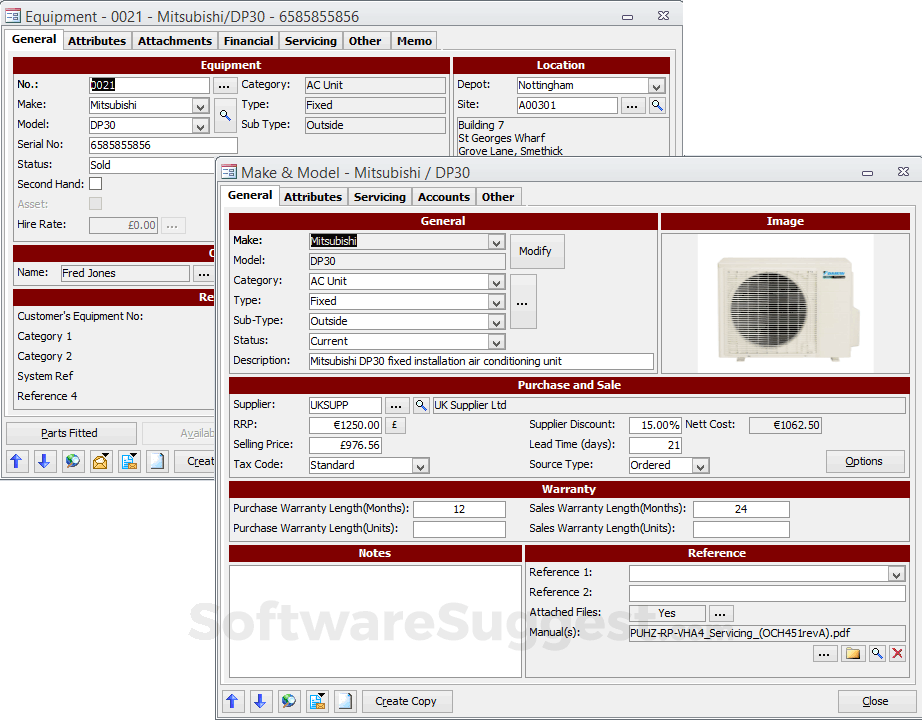Expand the Depot dropdown showing Nottingham
Screen dimensions: 922x720
(x=656, y=86)
